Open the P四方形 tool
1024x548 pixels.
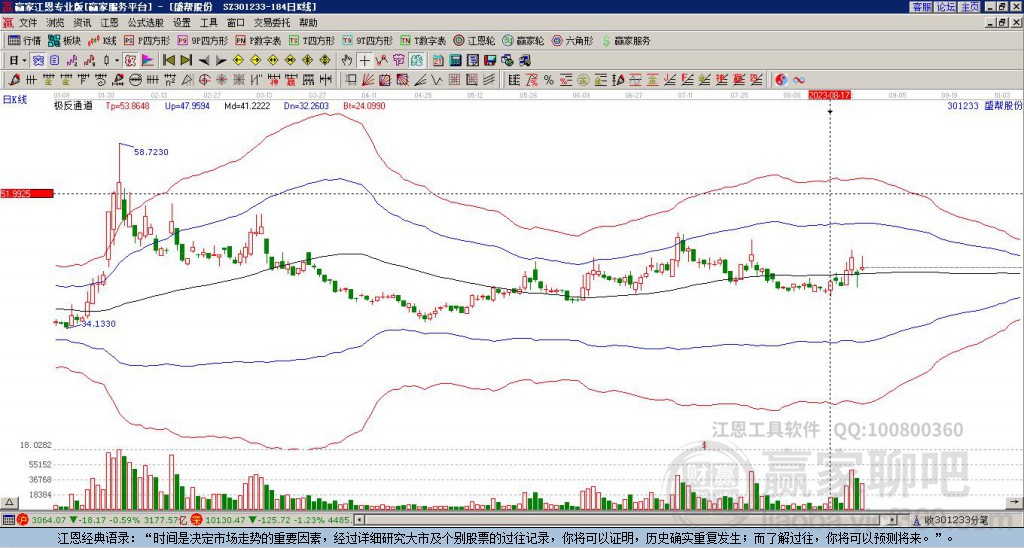[x=147, y=40]
